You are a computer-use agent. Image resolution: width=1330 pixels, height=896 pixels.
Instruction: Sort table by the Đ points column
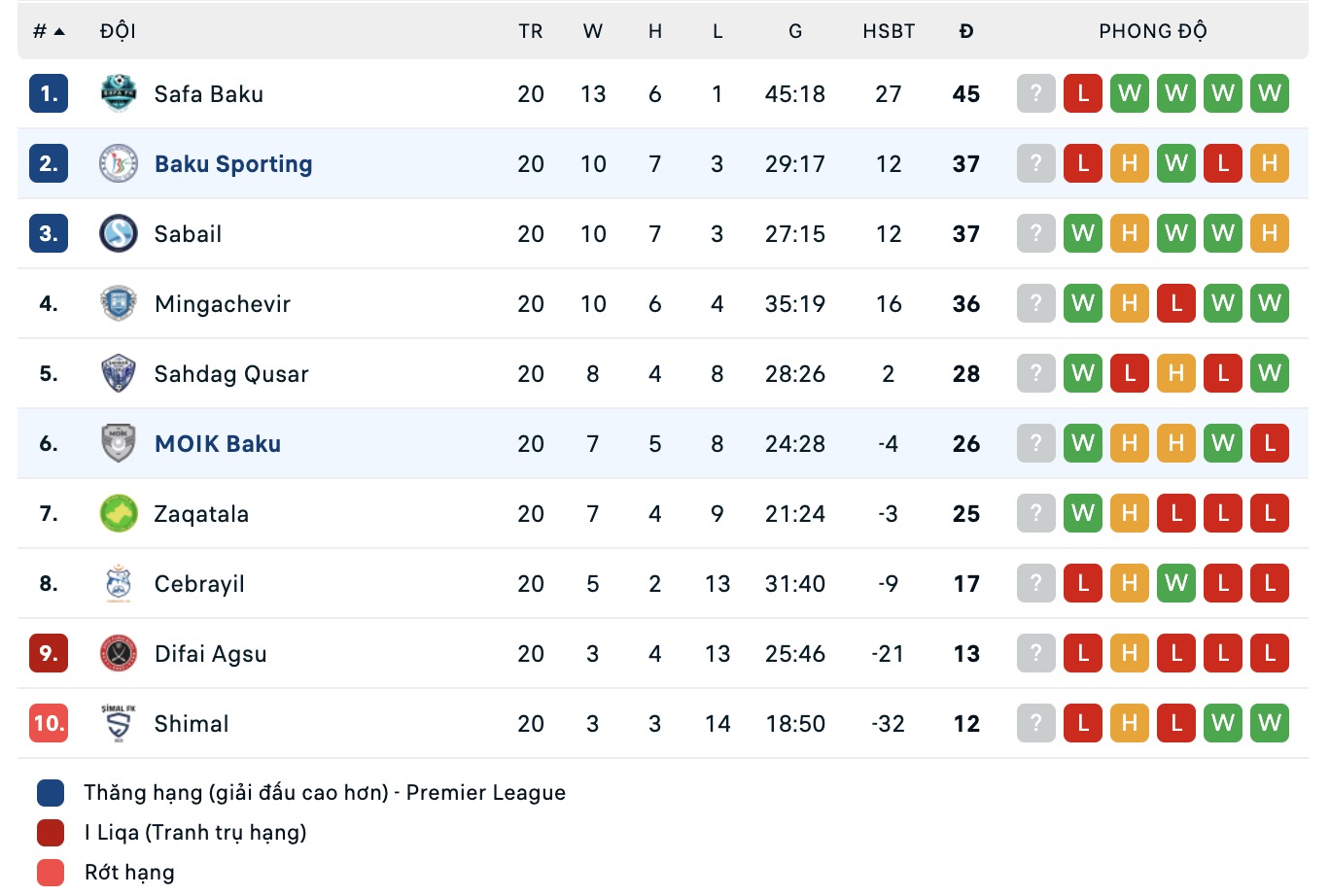click(x=965, y=31)
